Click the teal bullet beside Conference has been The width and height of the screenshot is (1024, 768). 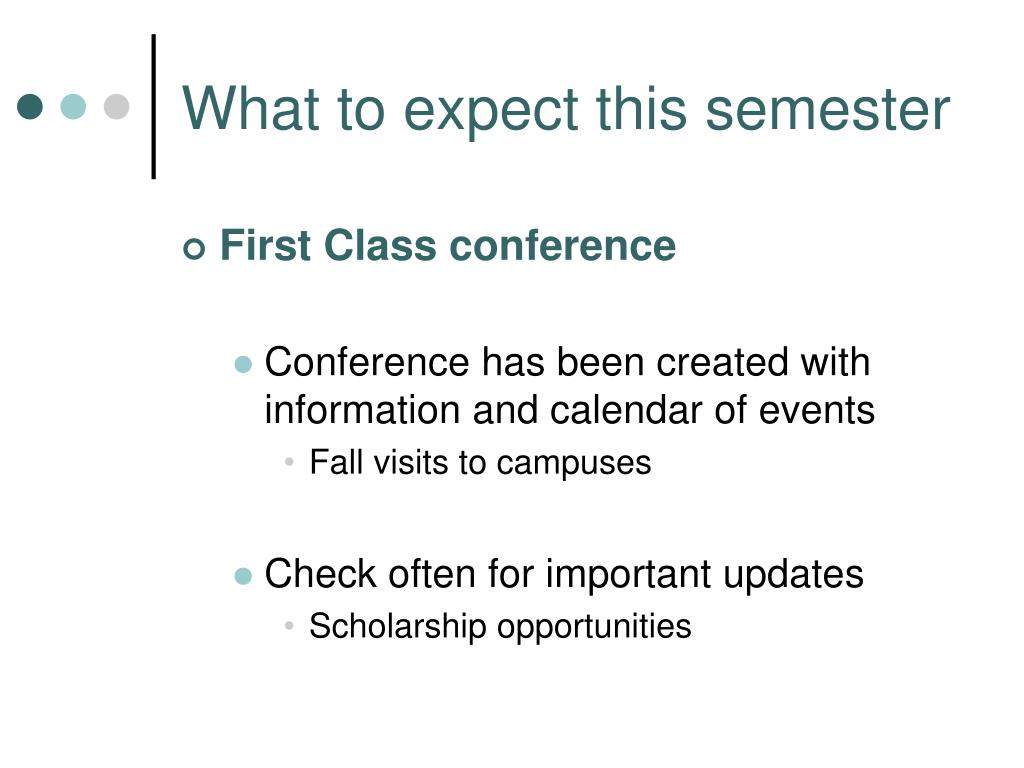coord(243,364)
